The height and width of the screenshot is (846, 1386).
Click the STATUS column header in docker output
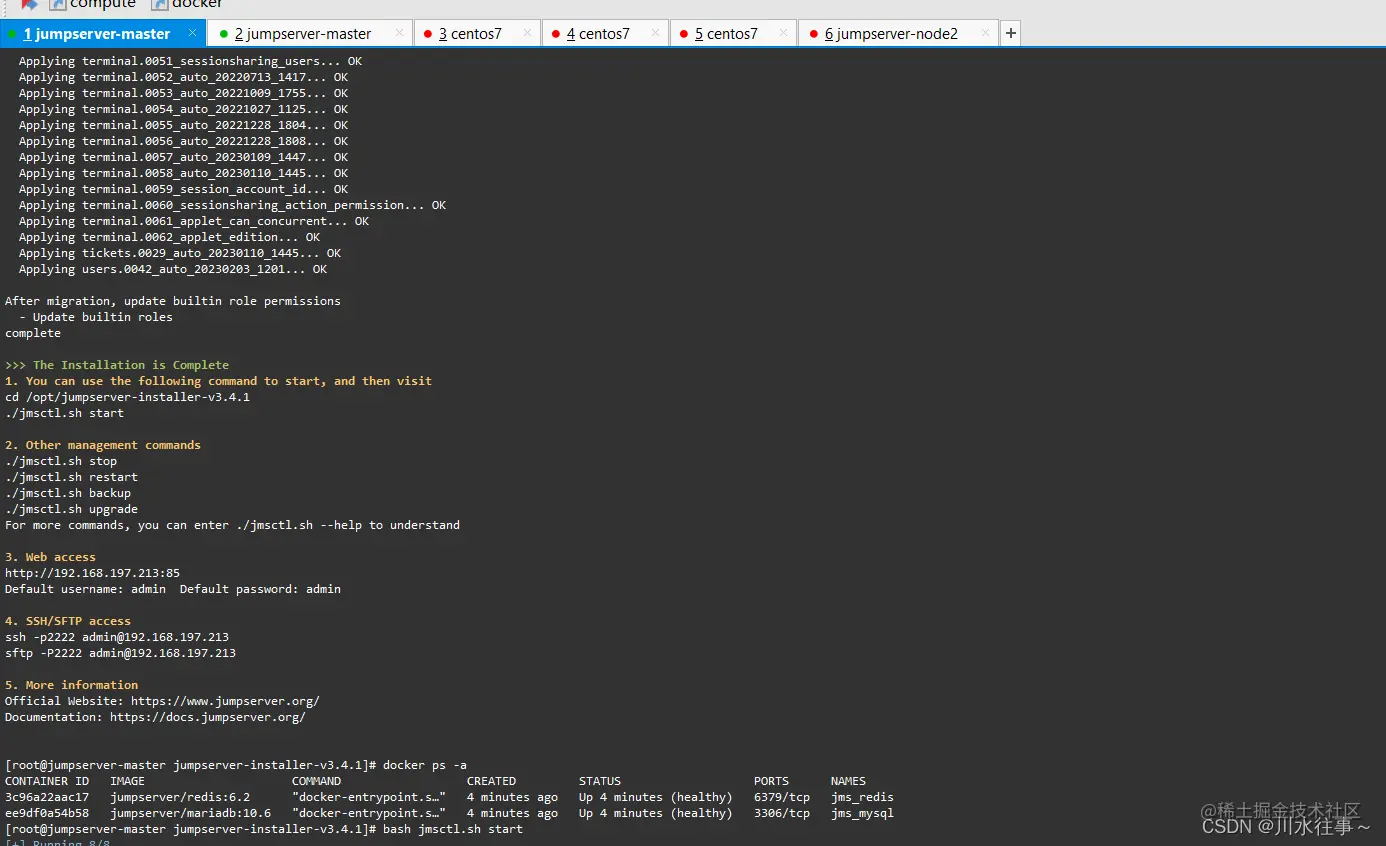600,781
